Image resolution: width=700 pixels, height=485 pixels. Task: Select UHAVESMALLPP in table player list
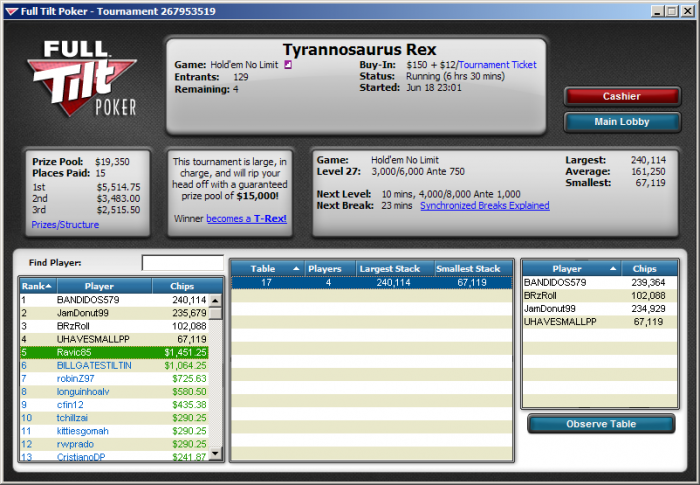(x=600, y=322)
